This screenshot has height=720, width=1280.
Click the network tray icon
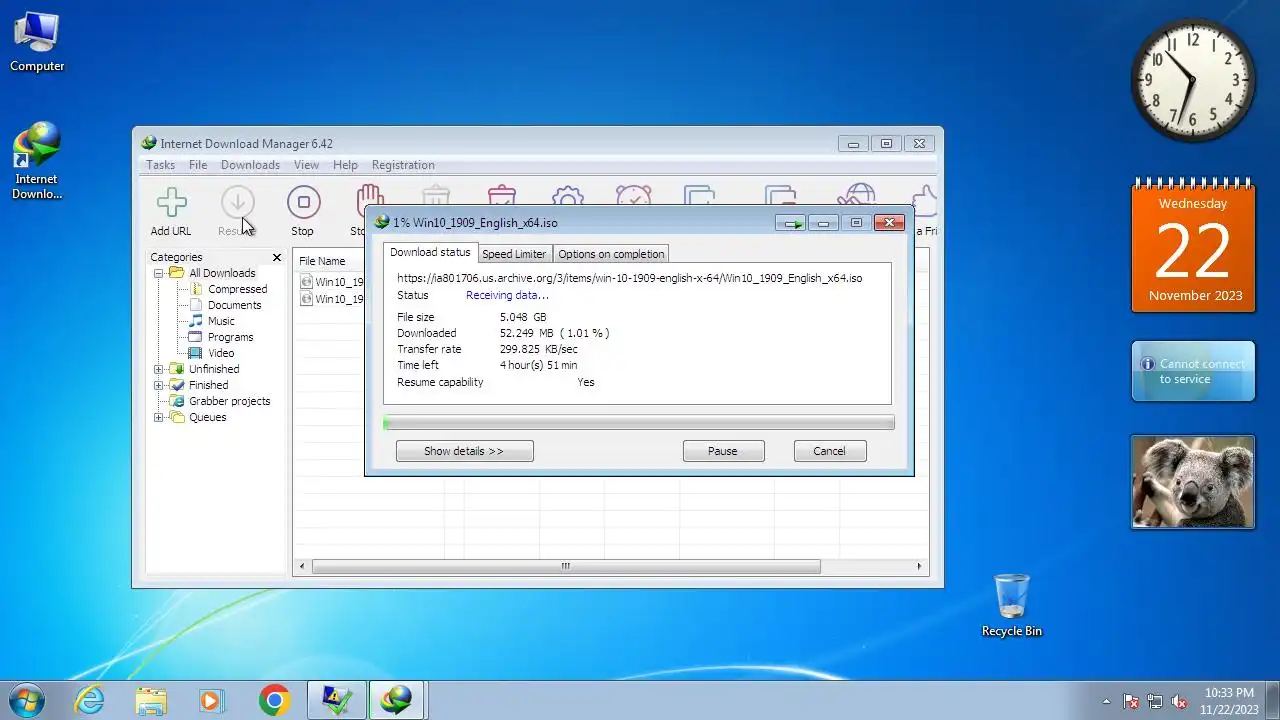1155,701
